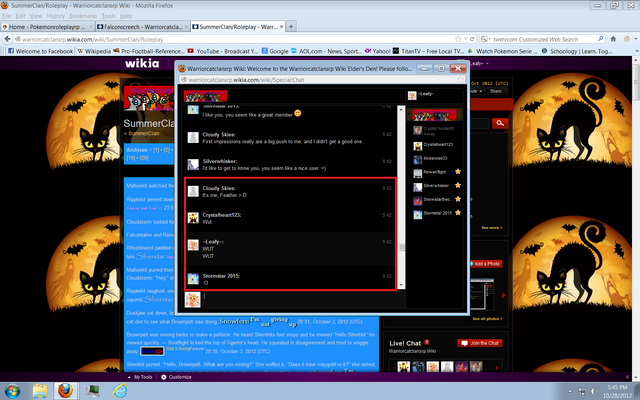The width and height of the screenshot is (640, 400).
Task: Click Stormstar 2015's star badge in user list
Action: tap(458, 213)
